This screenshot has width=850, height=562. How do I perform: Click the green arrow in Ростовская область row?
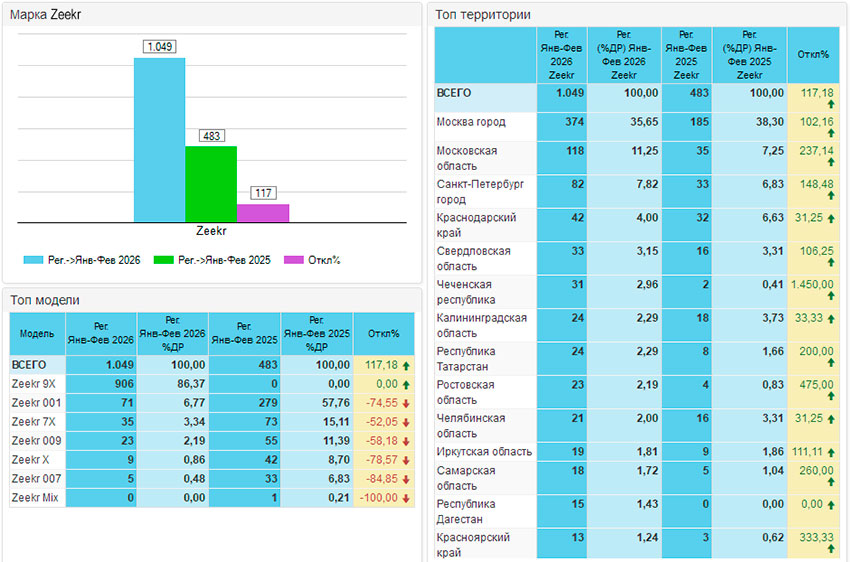point(830,397)
